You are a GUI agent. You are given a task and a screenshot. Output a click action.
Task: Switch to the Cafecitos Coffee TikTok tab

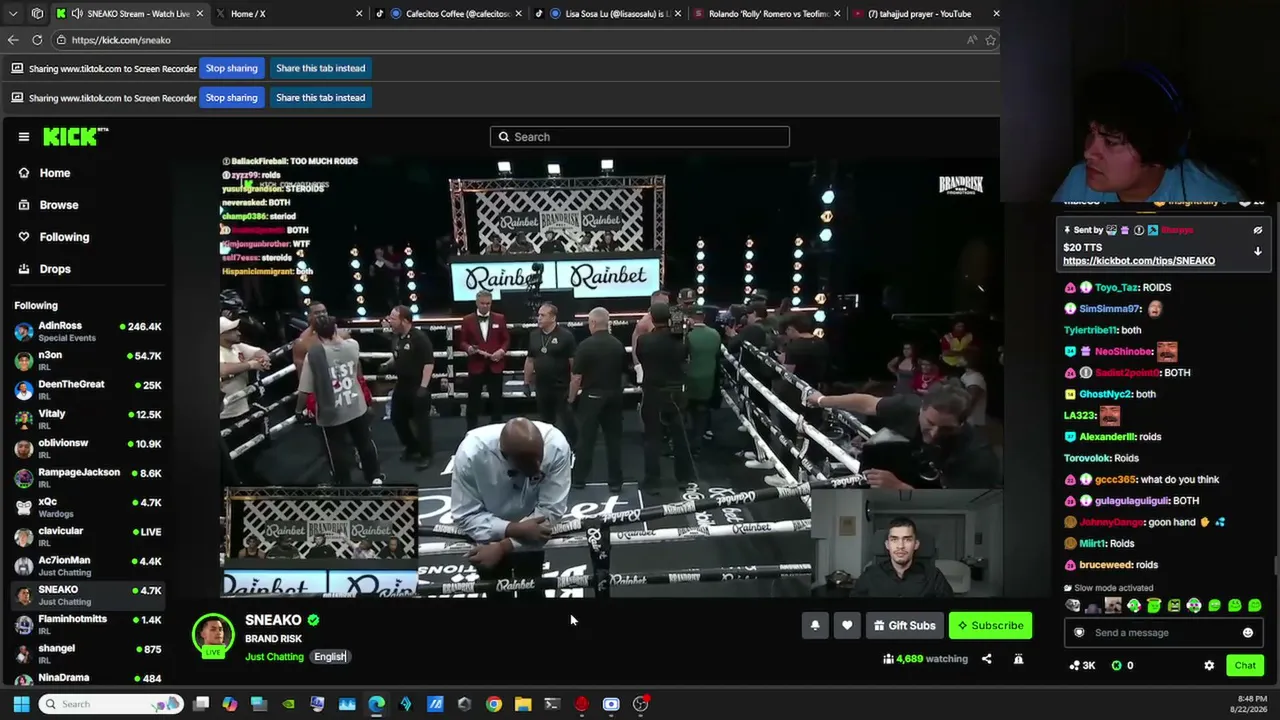(449, 14)
